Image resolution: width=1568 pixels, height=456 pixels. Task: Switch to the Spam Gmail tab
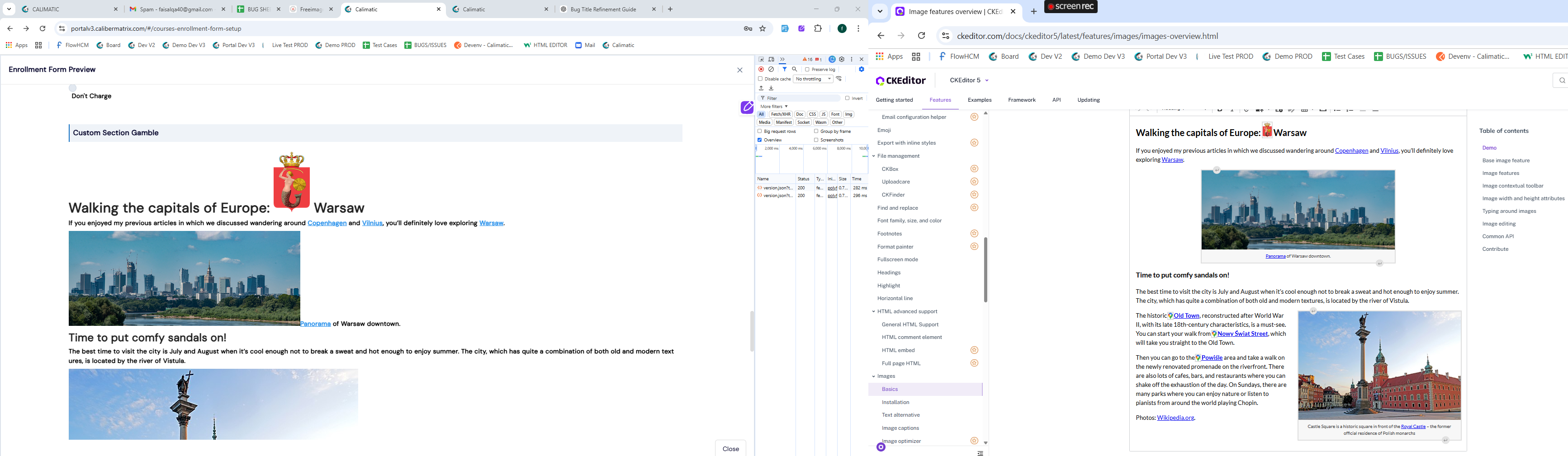click(177, 9)
